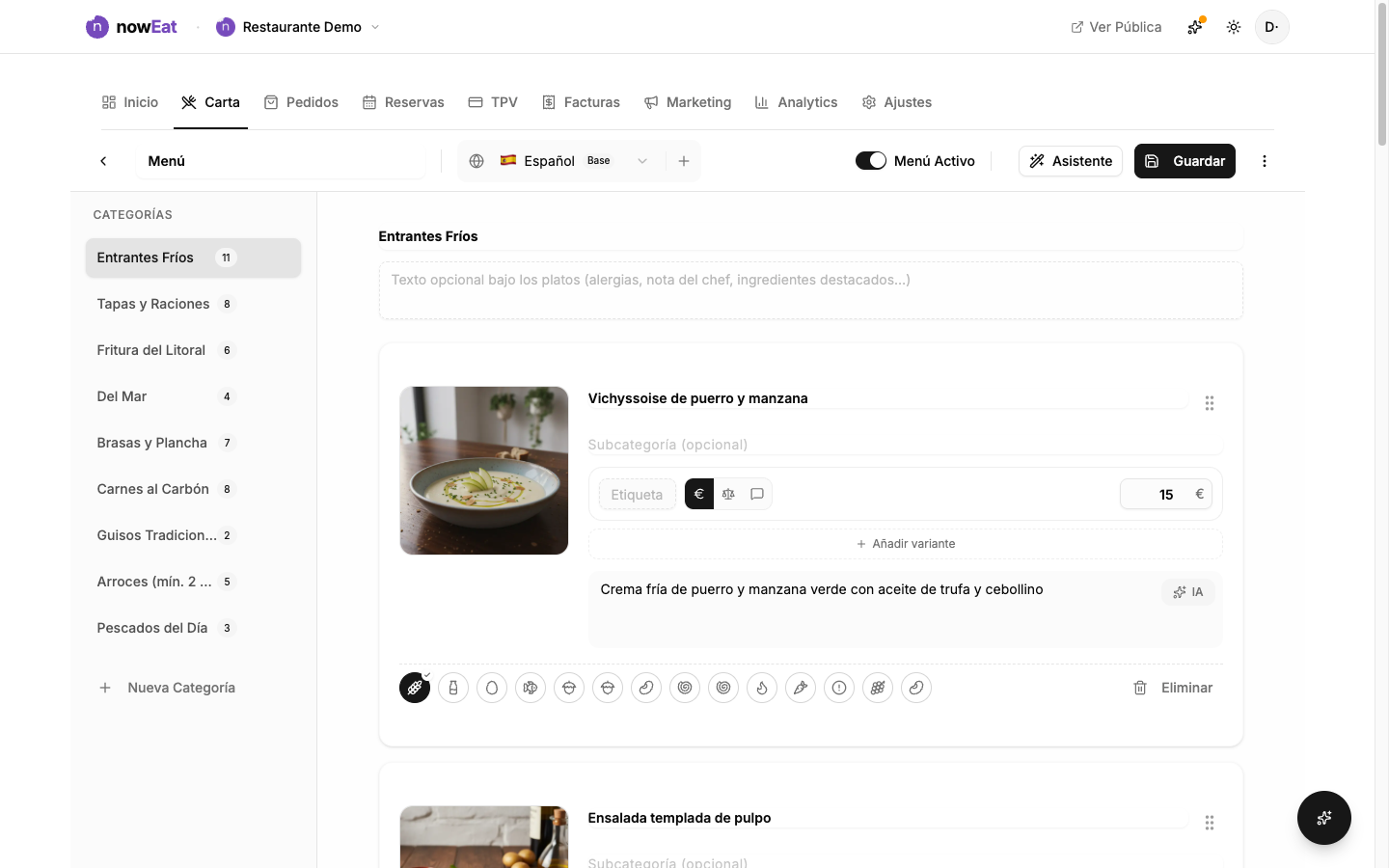Screen dimensions: 1389x868
Task: Toggle the milk bottle allergen icon
Action: (453, 688)
